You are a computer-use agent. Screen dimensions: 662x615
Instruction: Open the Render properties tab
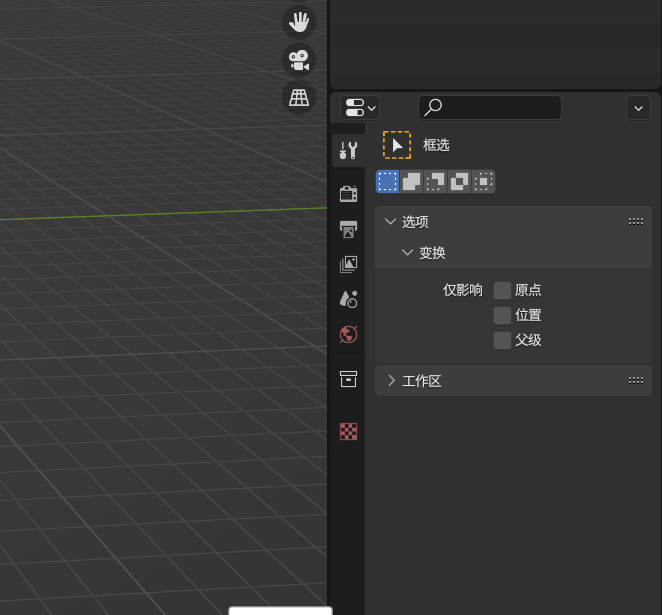[348, 194]
